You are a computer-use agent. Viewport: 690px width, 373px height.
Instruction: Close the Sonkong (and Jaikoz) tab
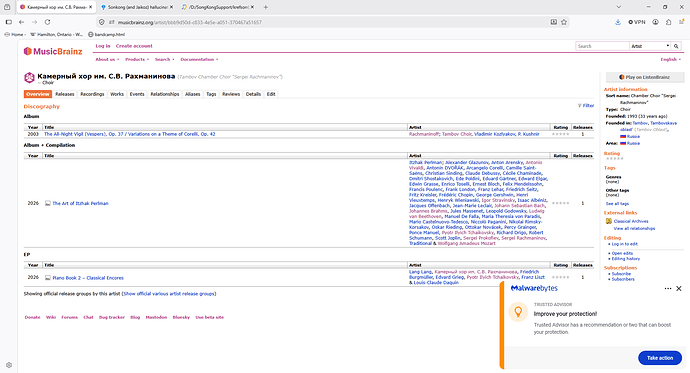(x=171, y=7)
